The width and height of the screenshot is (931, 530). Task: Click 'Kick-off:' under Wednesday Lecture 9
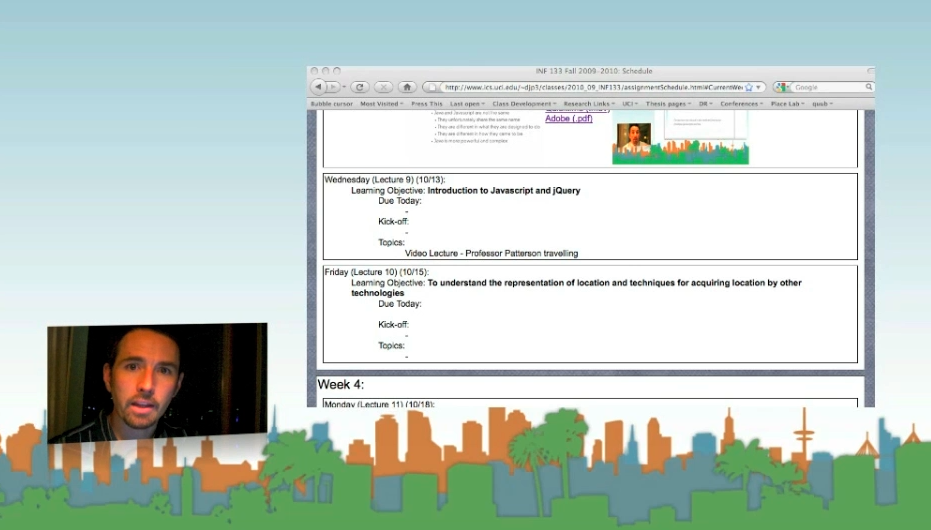pyautogui.click(x=394, y=221)
